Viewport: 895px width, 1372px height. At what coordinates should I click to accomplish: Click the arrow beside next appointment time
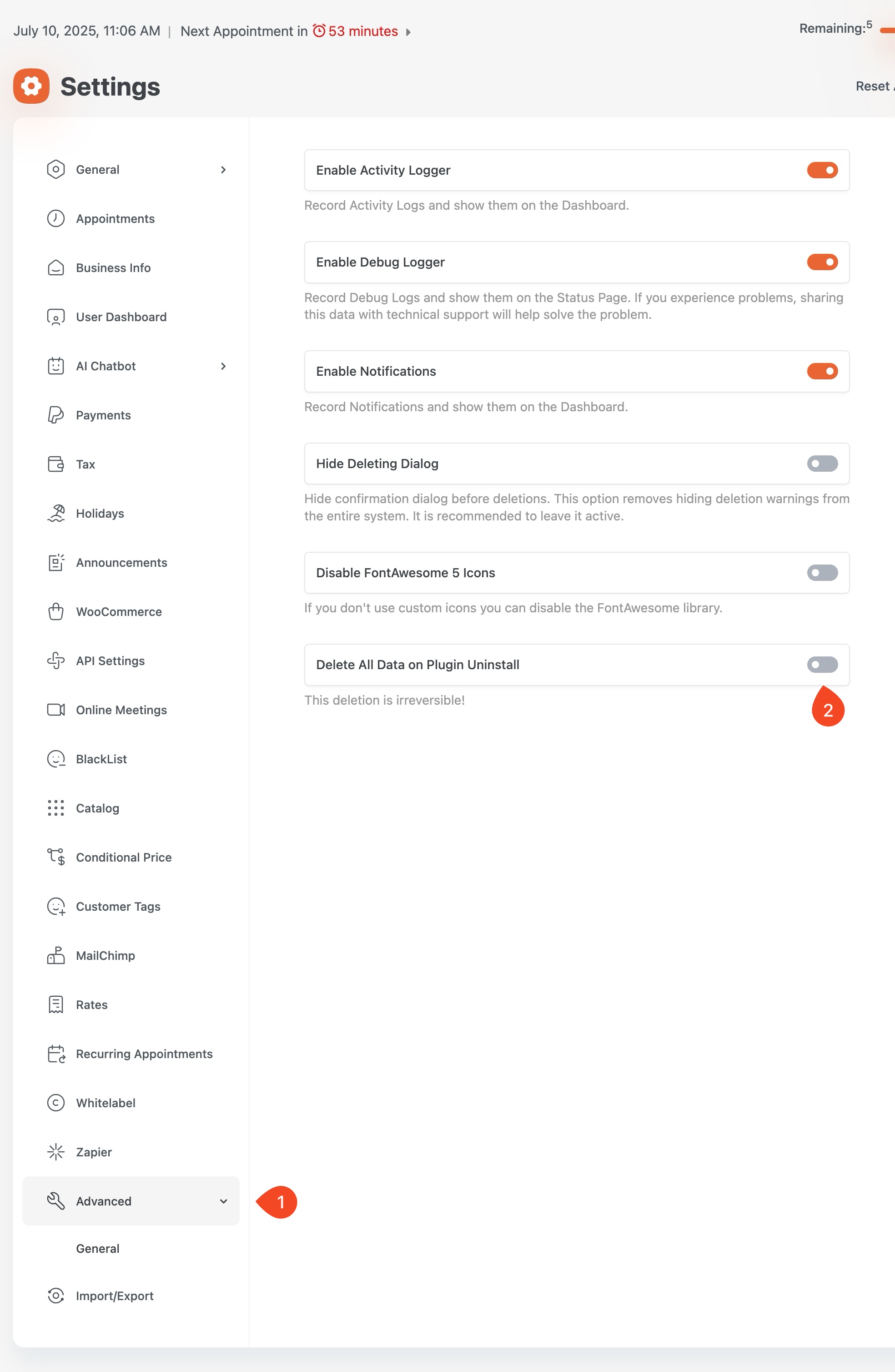click(408, 32)
